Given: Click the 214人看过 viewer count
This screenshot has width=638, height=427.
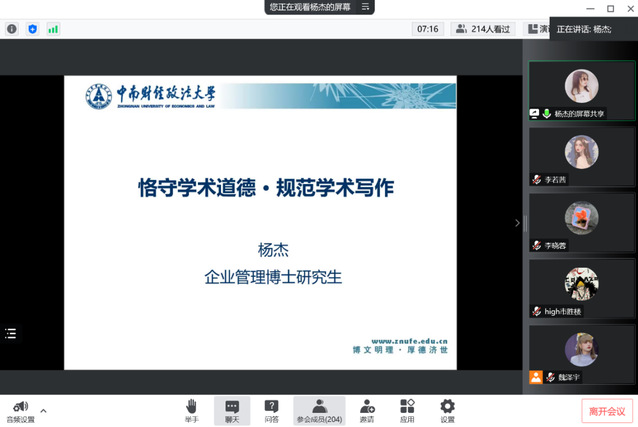Looking at the screenshot, I should pyautogui.click(x=483, y=29).
